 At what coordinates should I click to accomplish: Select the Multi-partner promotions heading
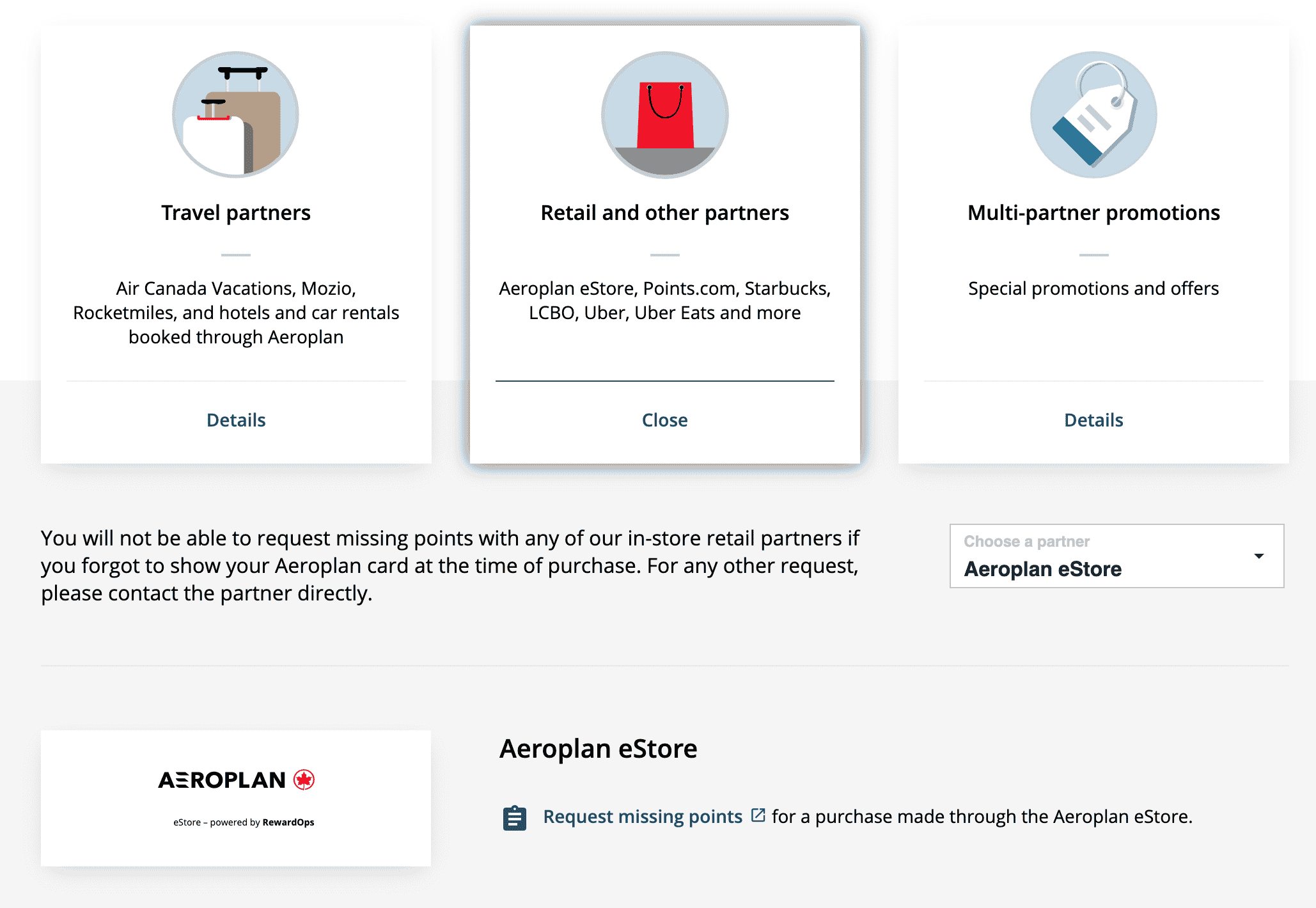(x=1093, y=213)
